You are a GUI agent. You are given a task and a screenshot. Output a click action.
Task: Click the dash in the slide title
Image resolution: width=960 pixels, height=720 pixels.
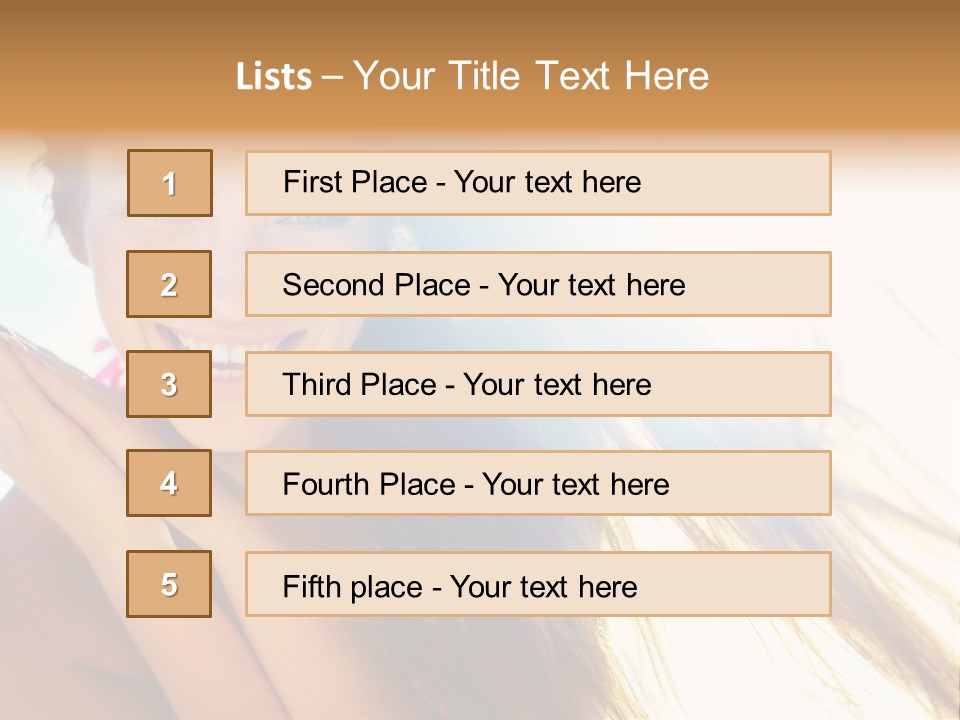pos(333,76)
